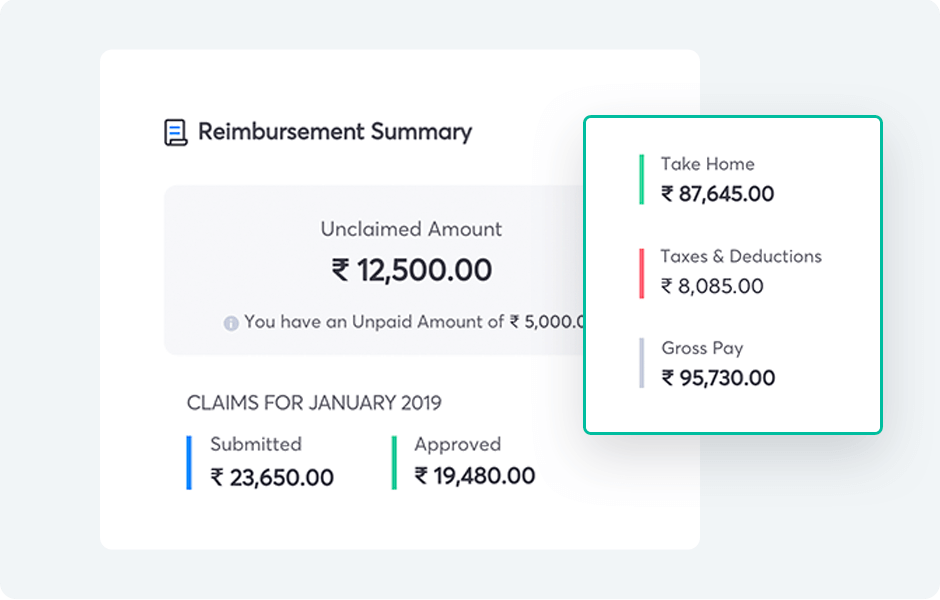940x600 pixels.
Task: Click the info icon beside Unpaid Amount
Action: [x=231, y=323]
